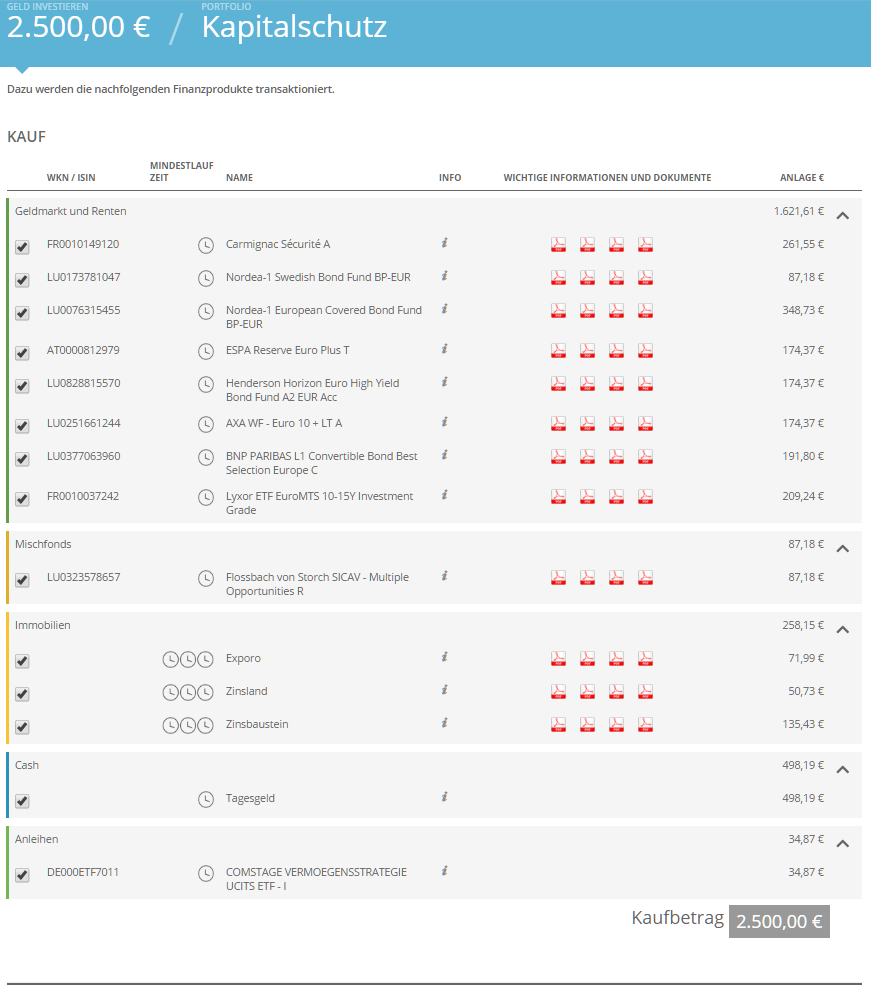Show info for Carmignac Sécurité A
Image resolution: width=871 pixels, height=989 pixels.
pyautogui.click(x=445, y=243)
